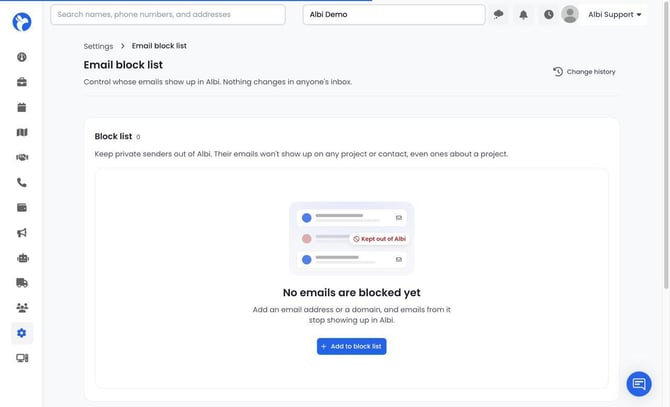
Task: Go back to Settings breadcrumb
Action: (98, 46)
